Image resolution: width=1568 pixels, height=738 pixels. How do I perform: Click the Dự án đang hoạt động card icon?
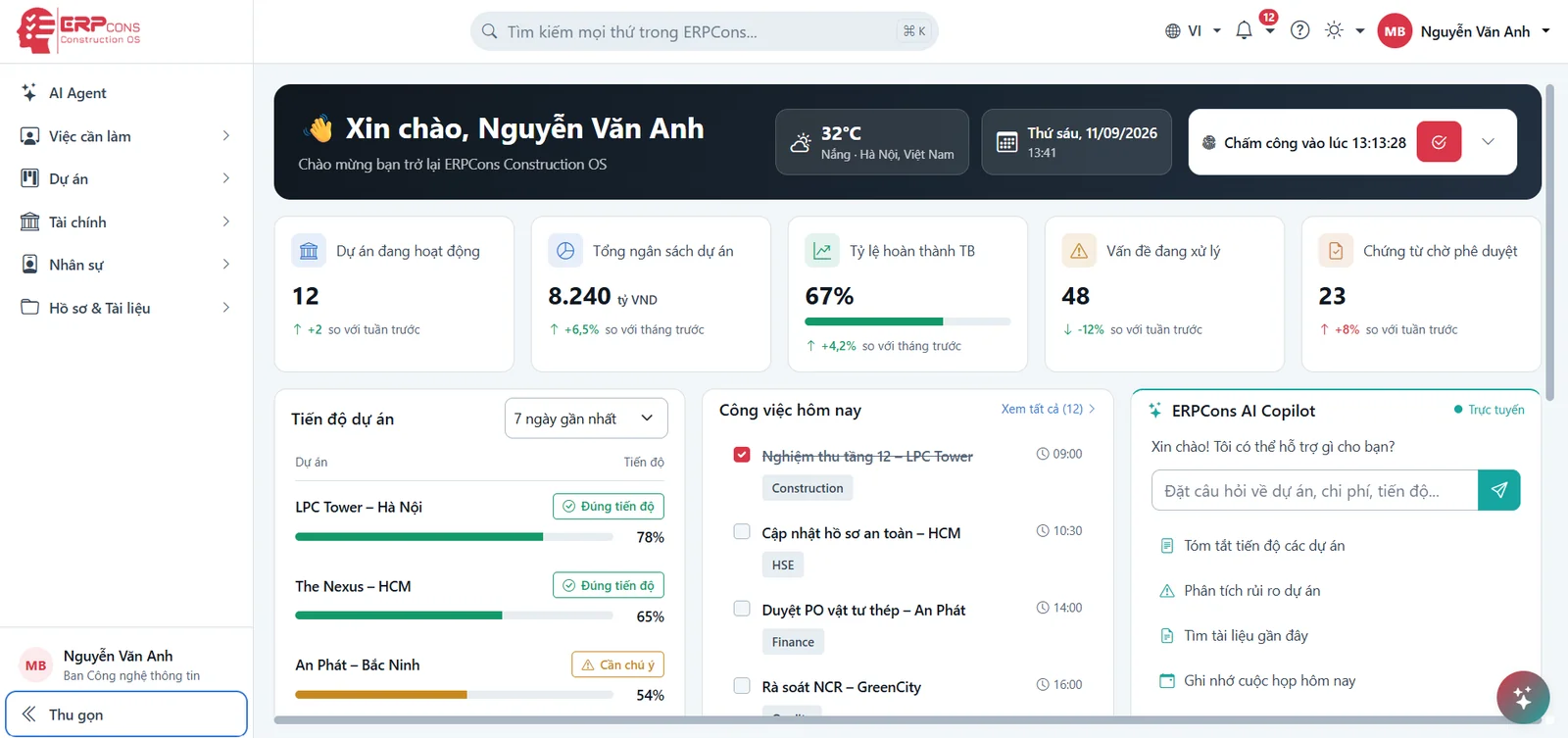(309, 251)
